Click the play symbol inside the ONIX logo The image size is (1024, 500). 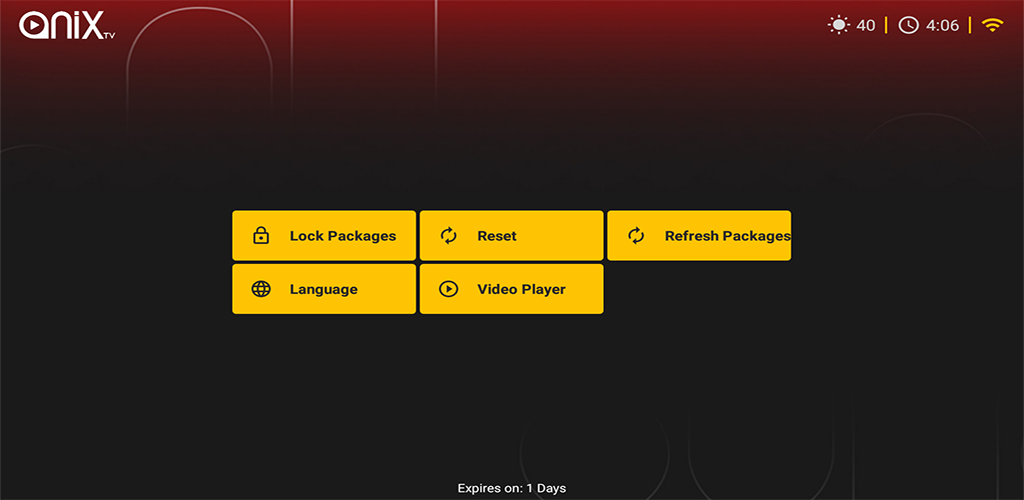coord(32,27)
